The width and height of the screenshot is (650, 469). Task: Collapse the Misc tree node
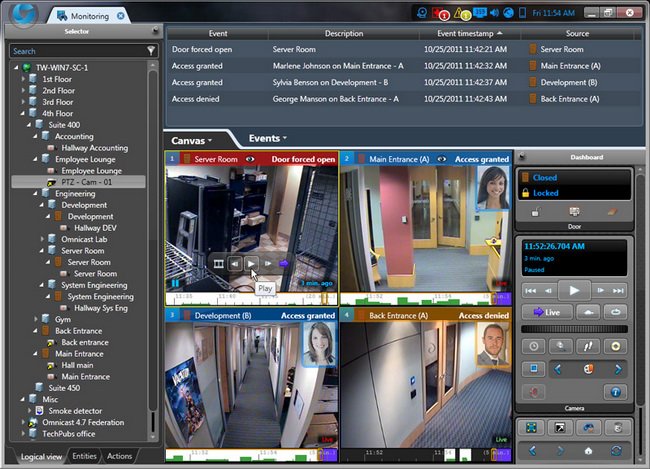click(x=22, y=399)
